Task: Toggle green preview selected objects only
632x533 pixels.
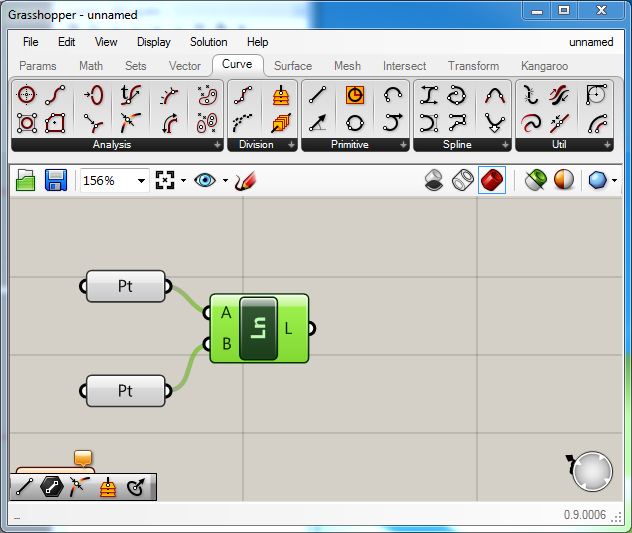Action: point(536,180)
